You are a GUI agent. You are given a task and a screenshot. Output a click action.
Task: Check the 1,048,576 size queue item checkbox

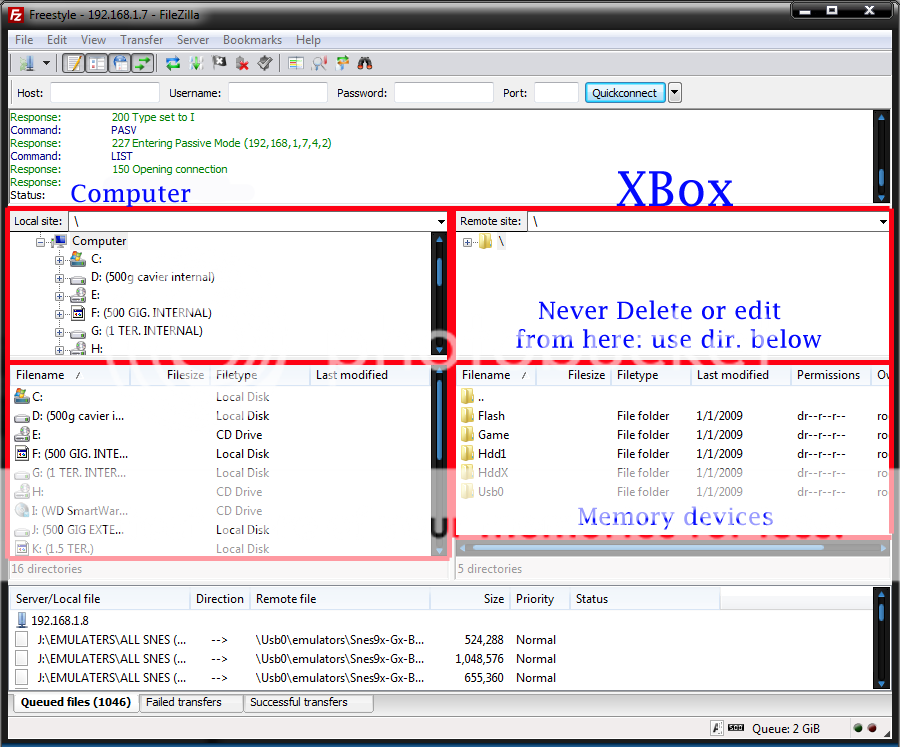tap(22, 658)
